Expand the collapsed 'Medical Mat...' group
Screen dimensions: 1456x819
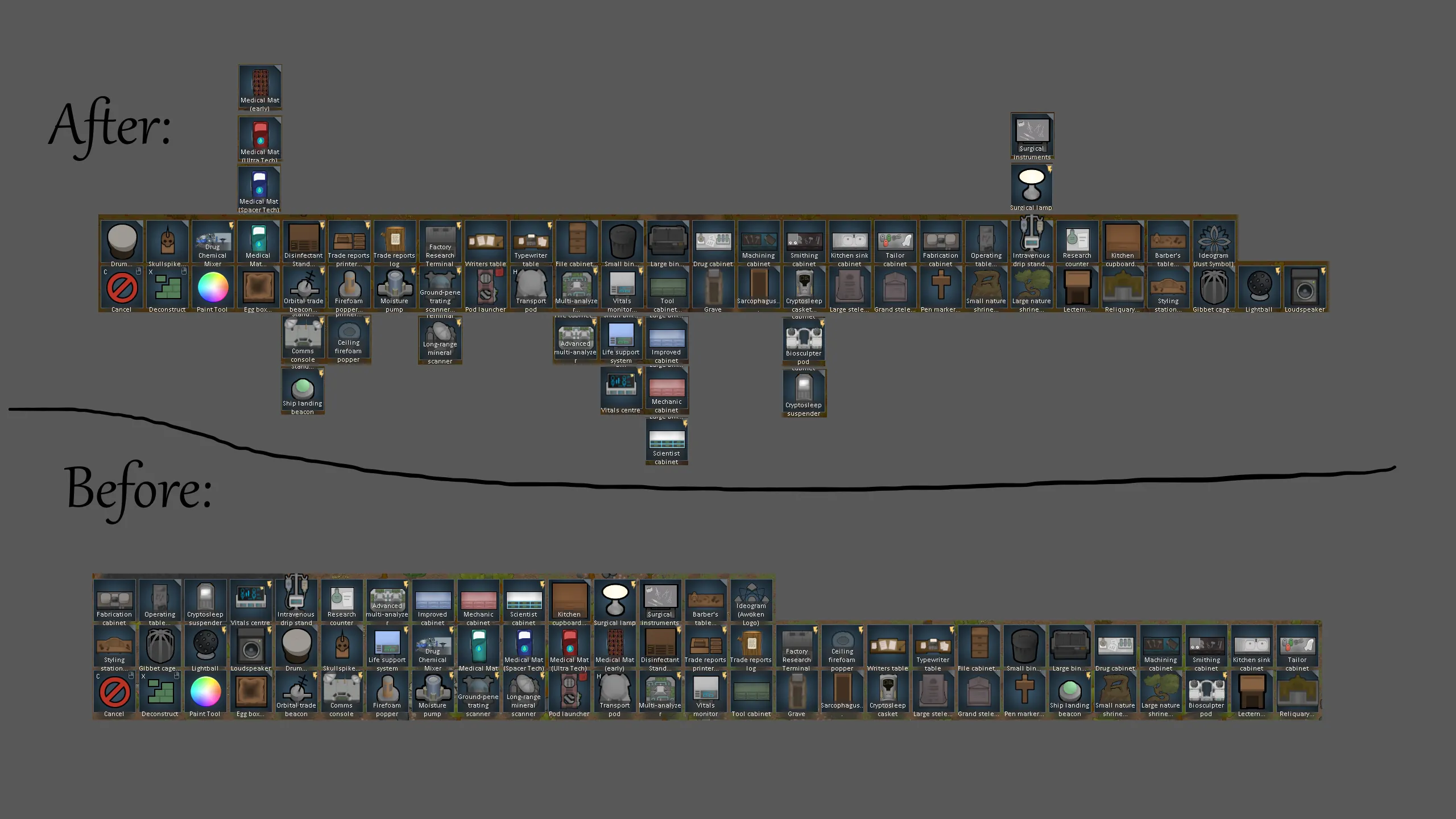point(258,243)
